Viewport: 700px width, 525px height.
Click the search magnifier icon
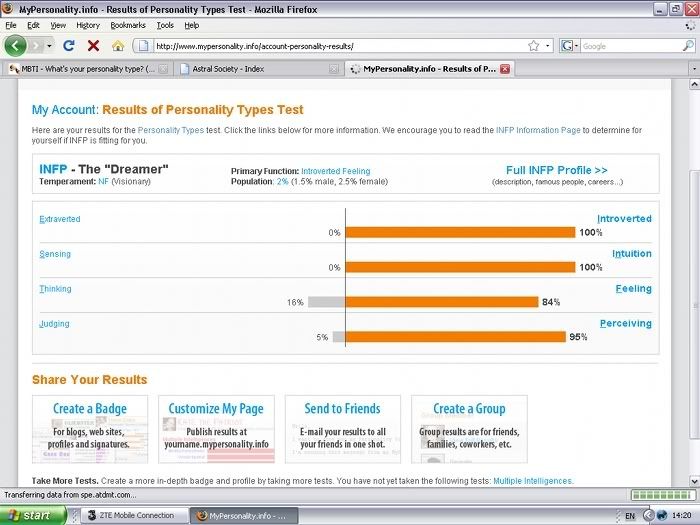tap(689, 46)
